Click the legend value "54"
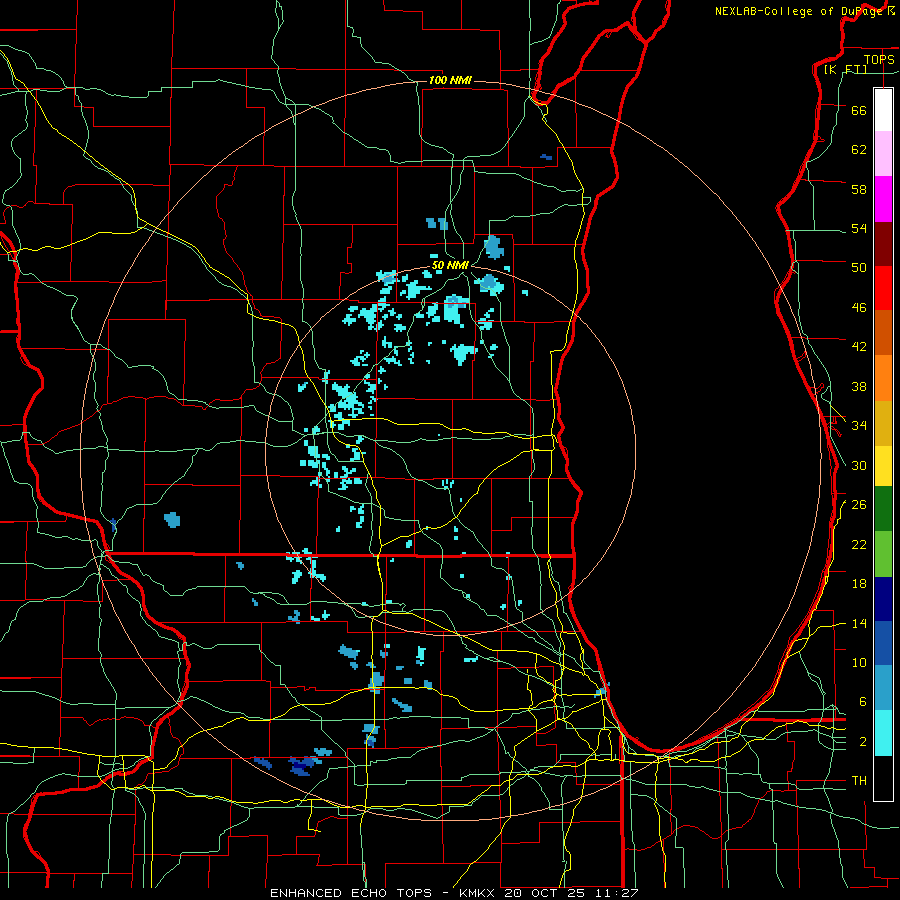The image size is (900, 900). (859, 228)
